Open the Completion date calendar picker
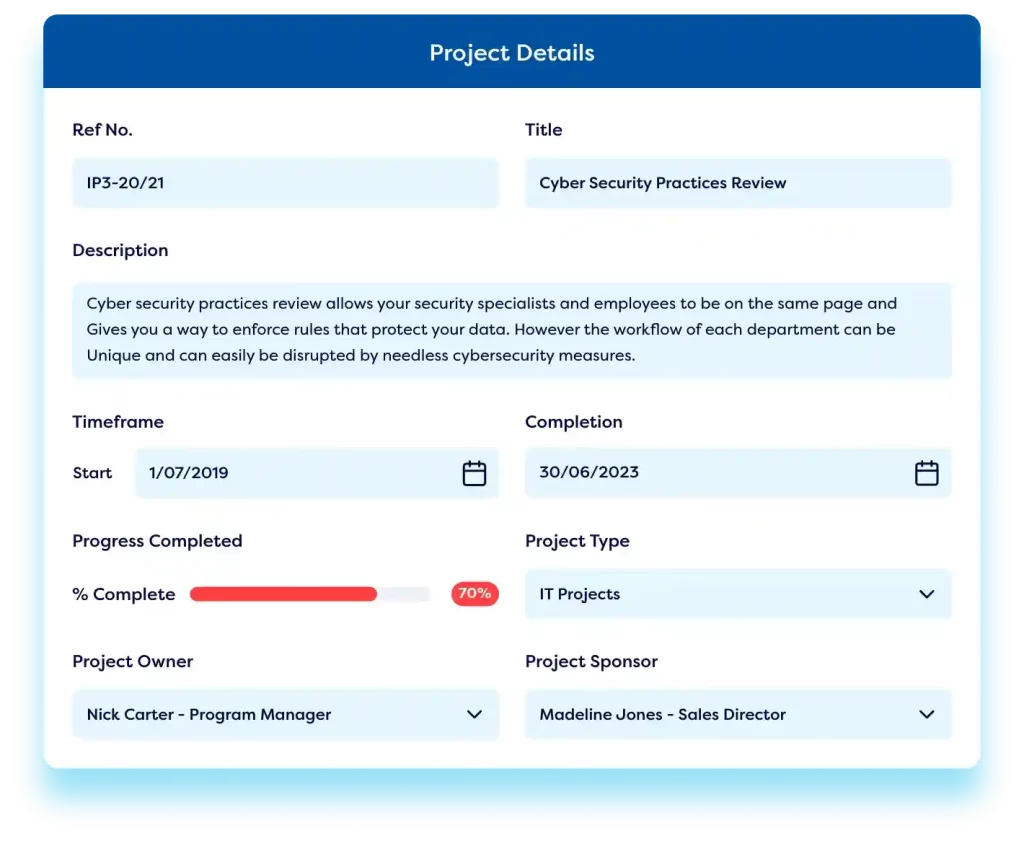The width and height of the screenshot is (1024, 841). click(926, 472)
